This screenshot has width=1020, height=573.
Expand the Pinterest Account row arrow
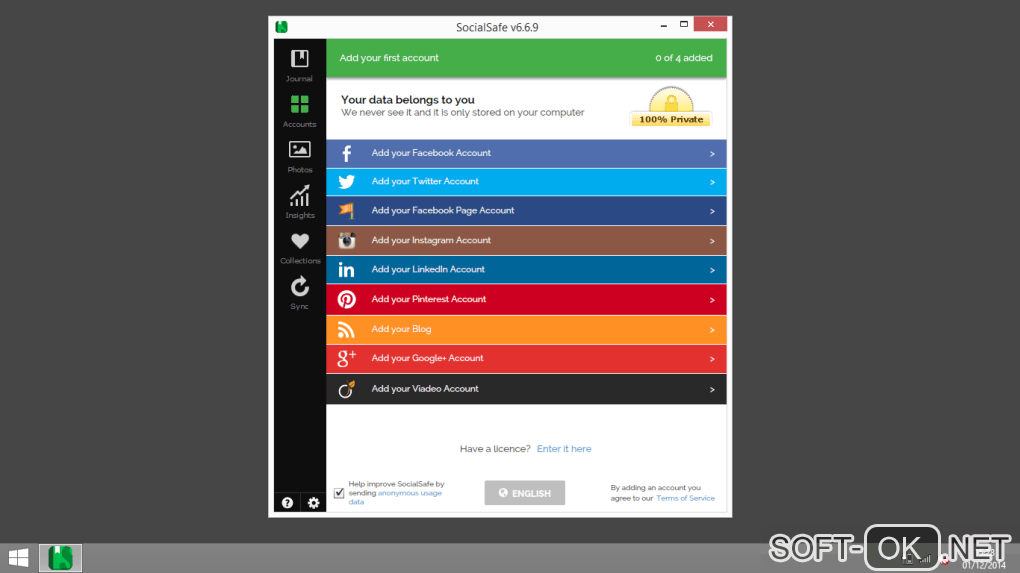(x=712, y=300)
